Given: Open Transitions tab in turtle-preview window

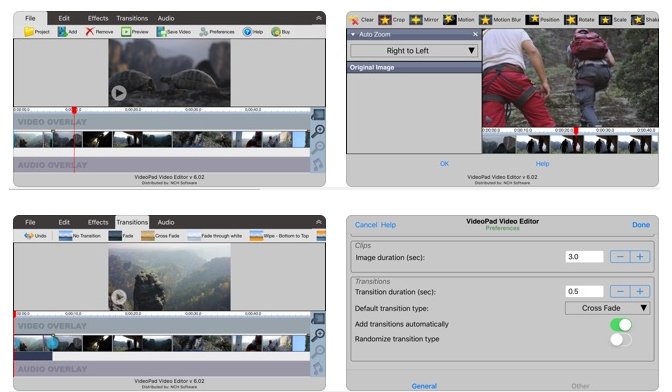Looking at the screenshot, I should 132,18.
